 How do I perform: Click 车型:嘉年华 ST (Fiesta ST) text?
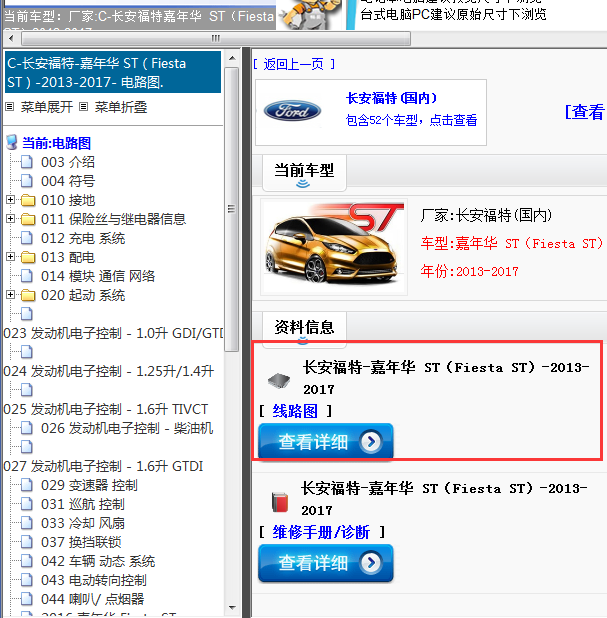click(x=511, y=243)
